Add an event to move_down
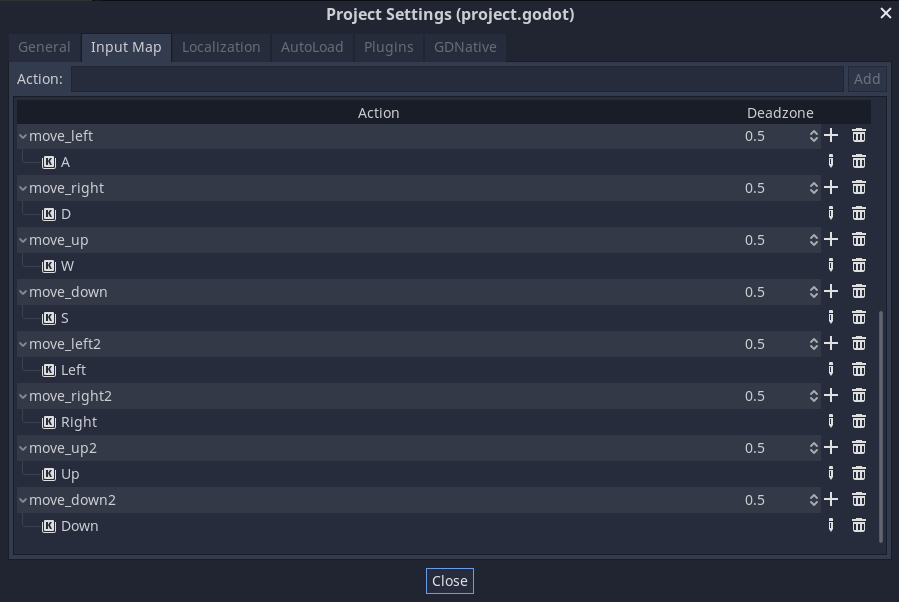This screenshot has width=899, height=602. (x=830, y=291)
